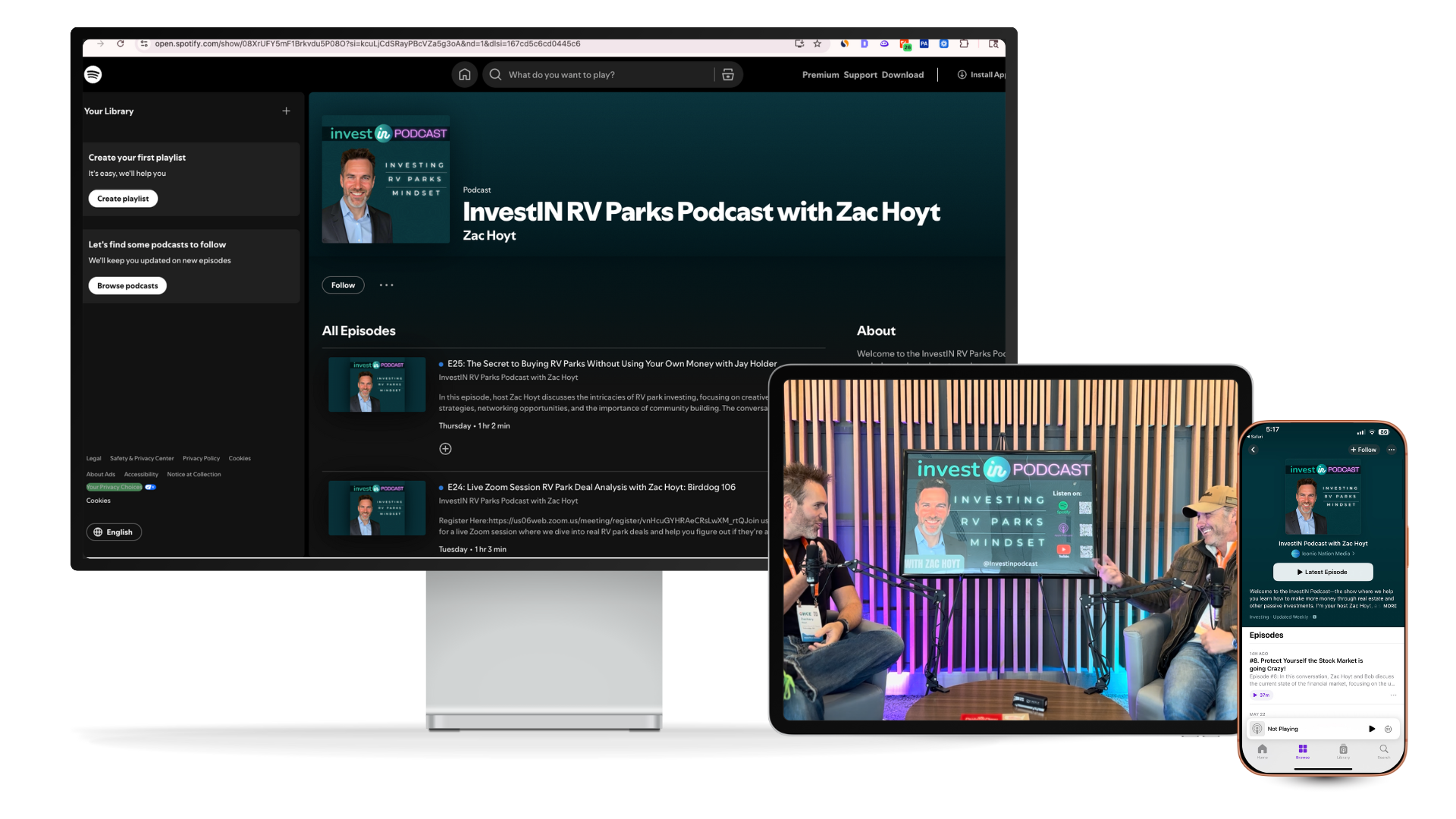Open the English language selector
The width and height of the screenshot is (1456, 819).
pos(114,532)
